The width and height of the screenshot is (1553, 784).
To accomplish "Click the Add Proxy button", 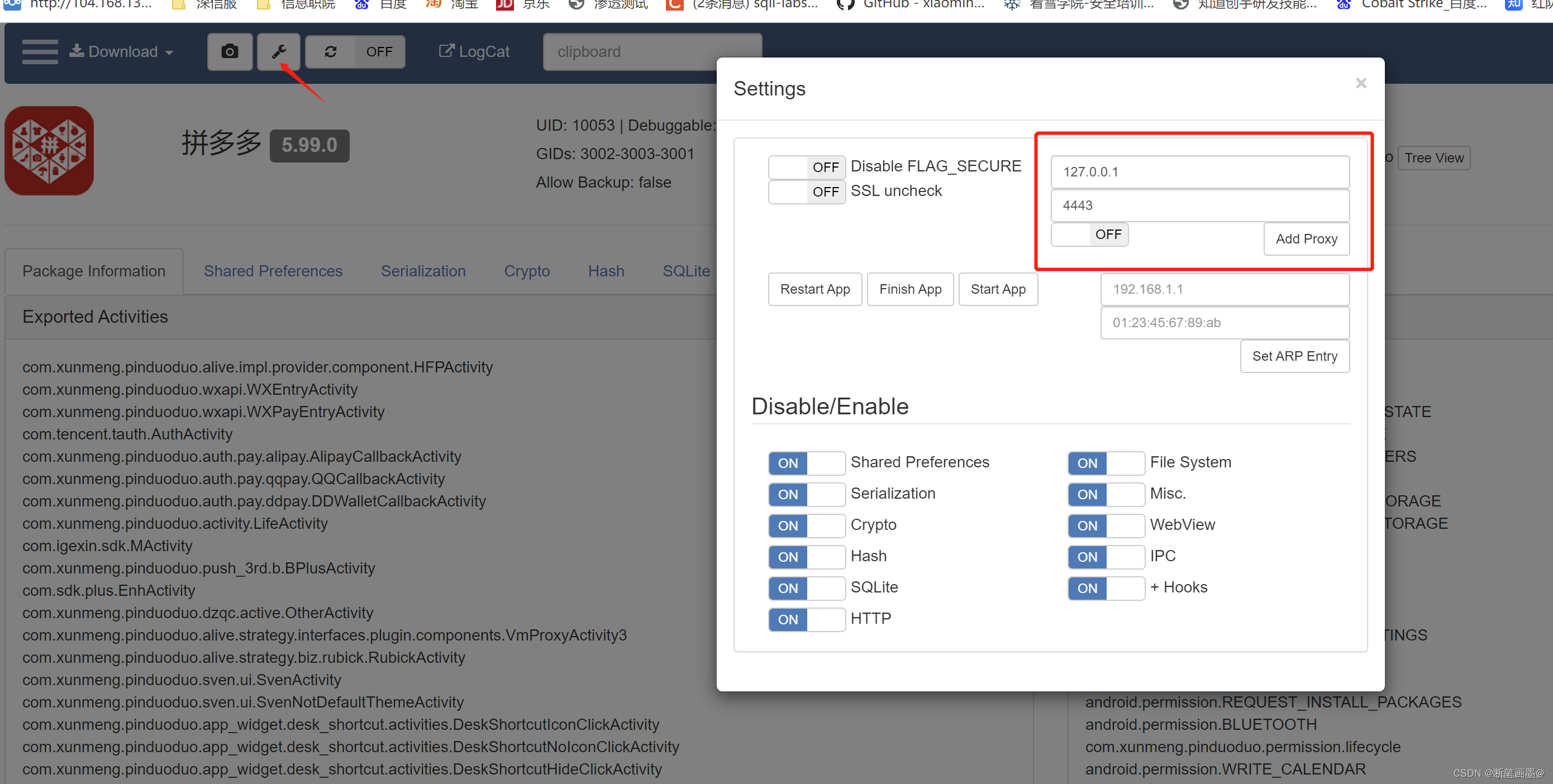I will (1306, 239).
